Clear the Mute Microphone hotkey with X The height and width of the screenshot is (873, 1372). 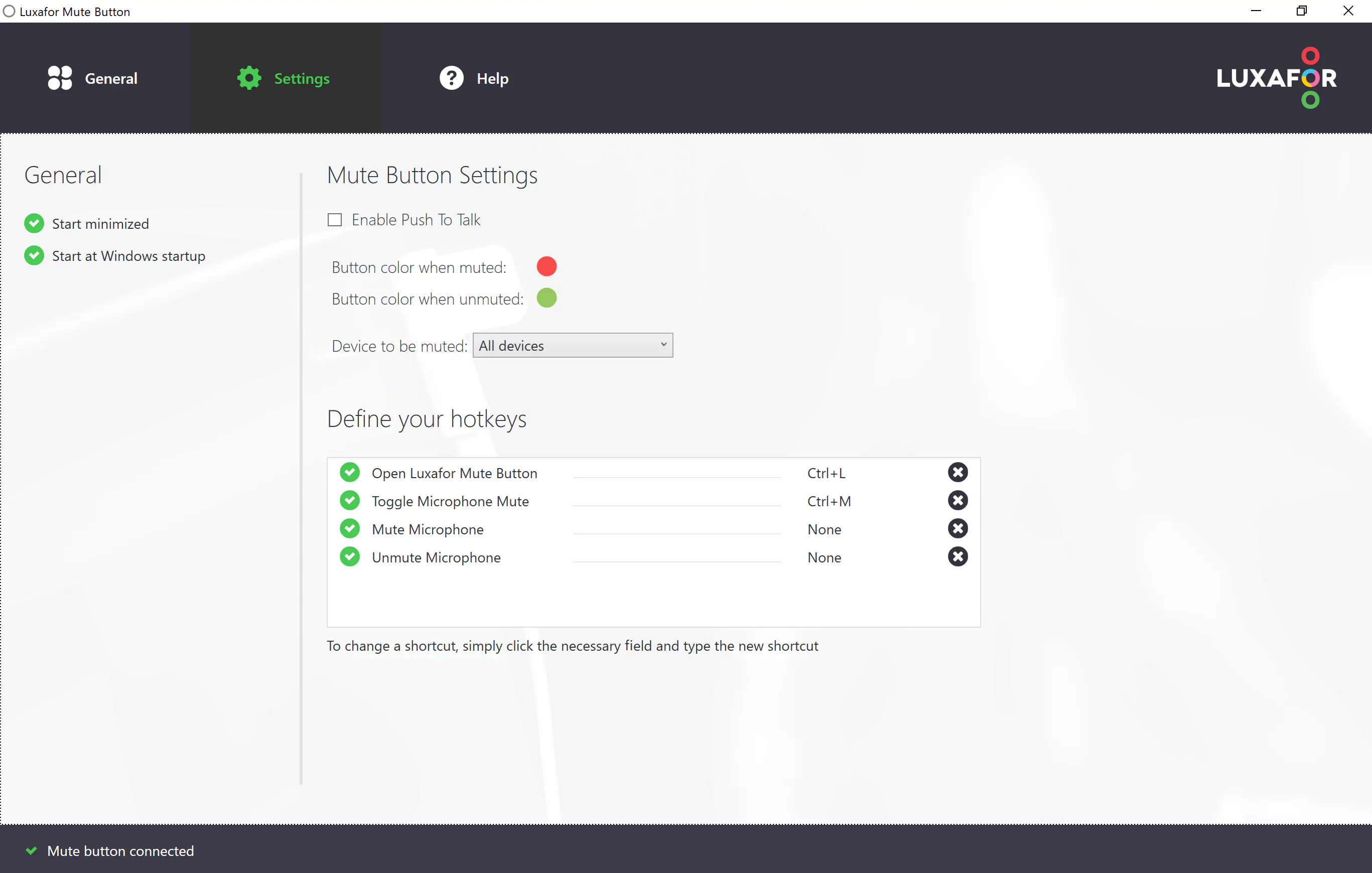click(x=957, y=528)
